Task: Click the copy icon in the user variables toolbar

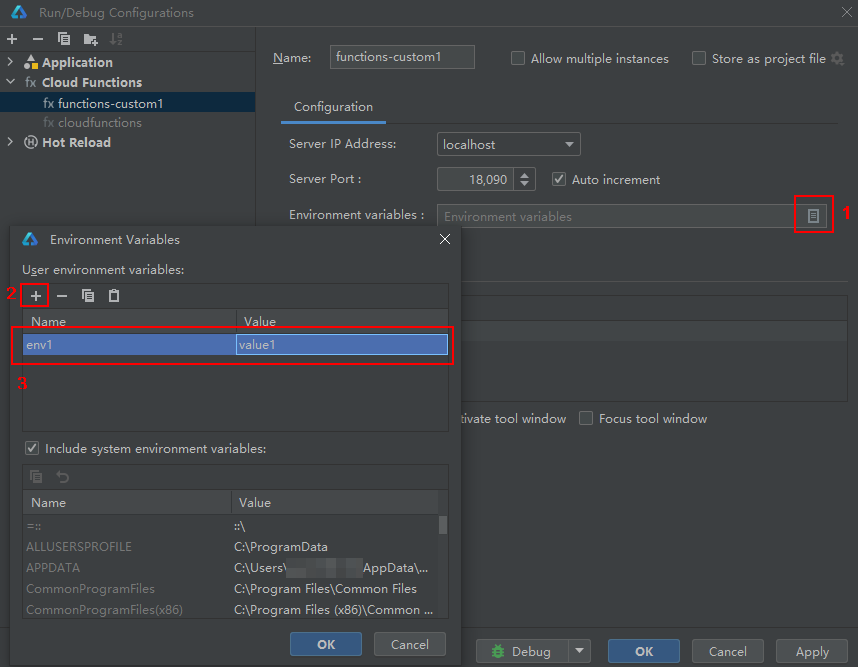Action: click(88, 296)
